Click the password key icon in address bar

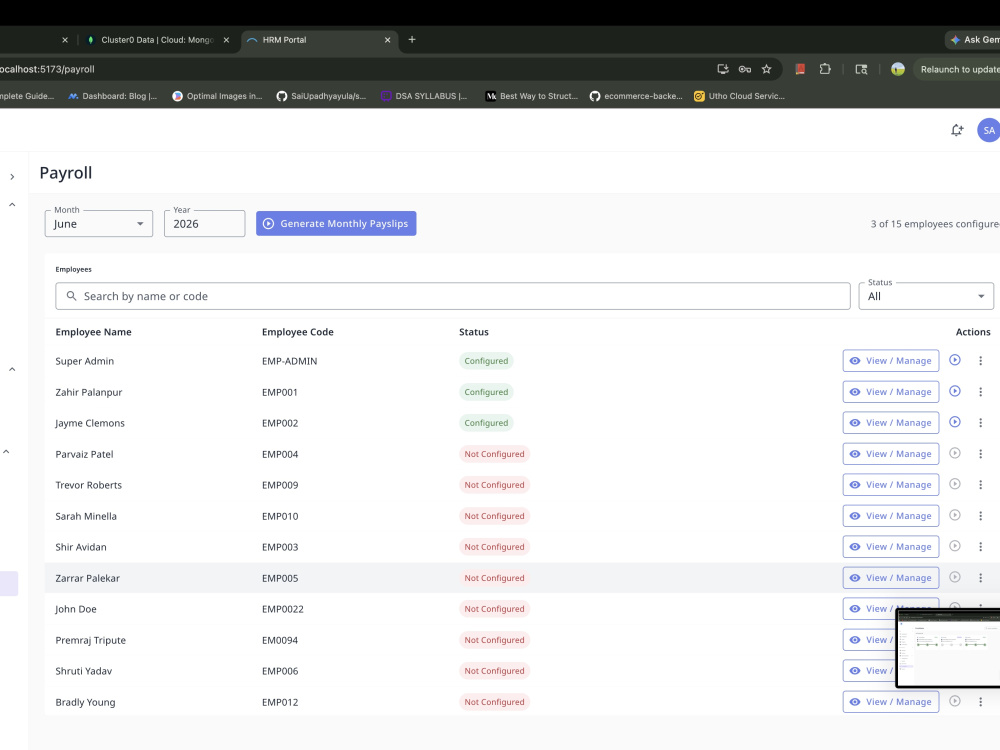[x=744, y=69]
